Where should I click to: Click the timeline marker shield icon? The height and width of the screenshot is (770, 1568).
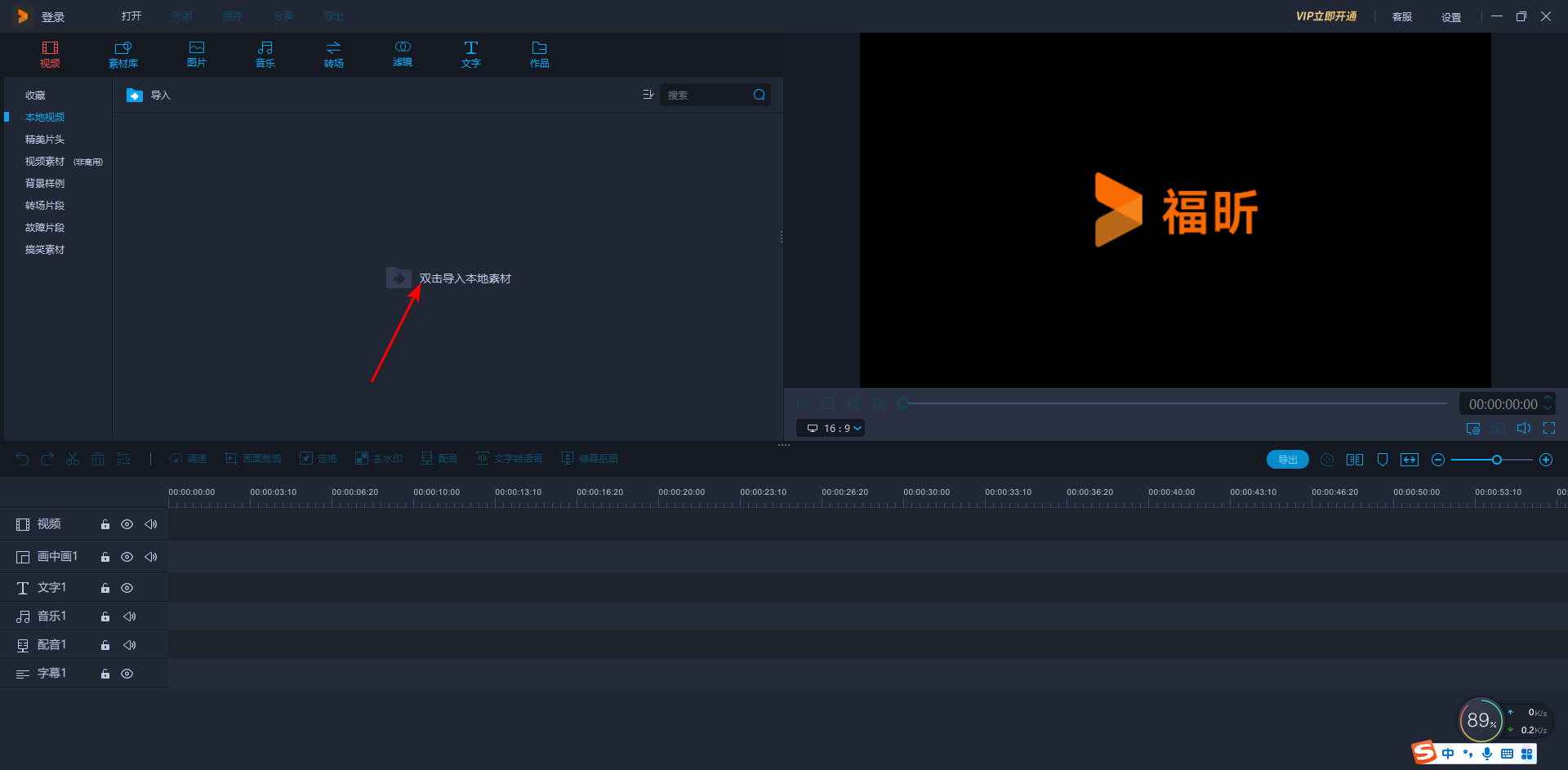1383,460
